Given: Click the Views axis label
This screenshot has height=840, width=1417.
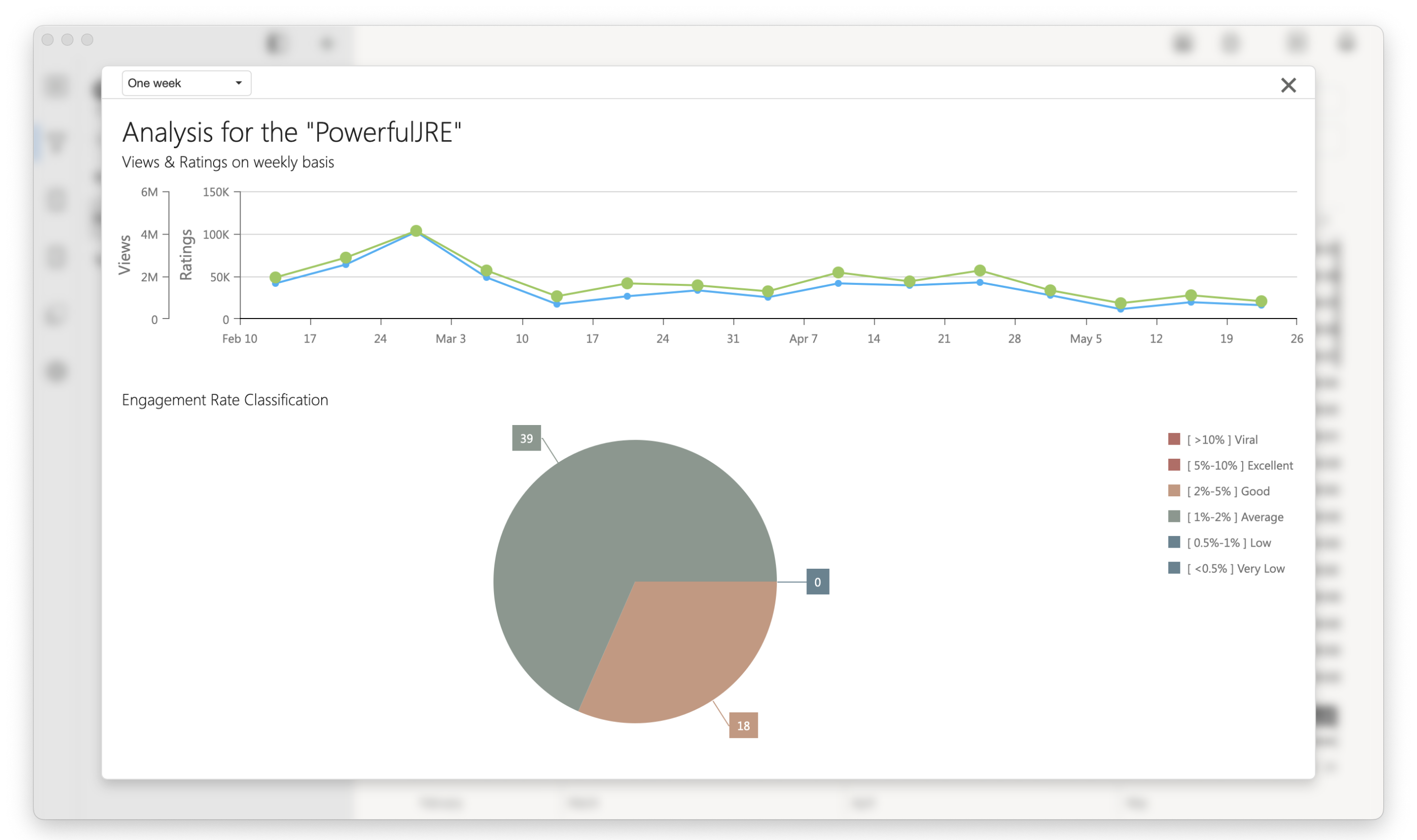Looking at the screenshot, I should tap(125, 255).
